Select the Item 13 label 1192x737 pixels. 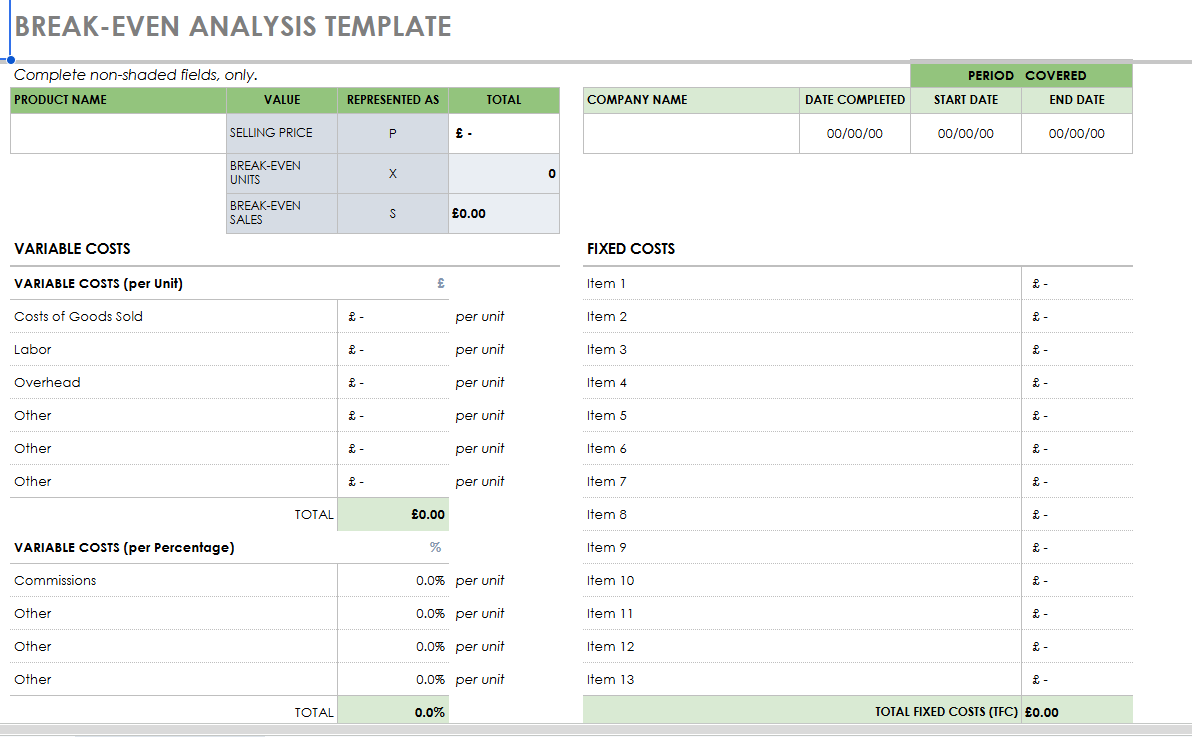tap(610, 679)
